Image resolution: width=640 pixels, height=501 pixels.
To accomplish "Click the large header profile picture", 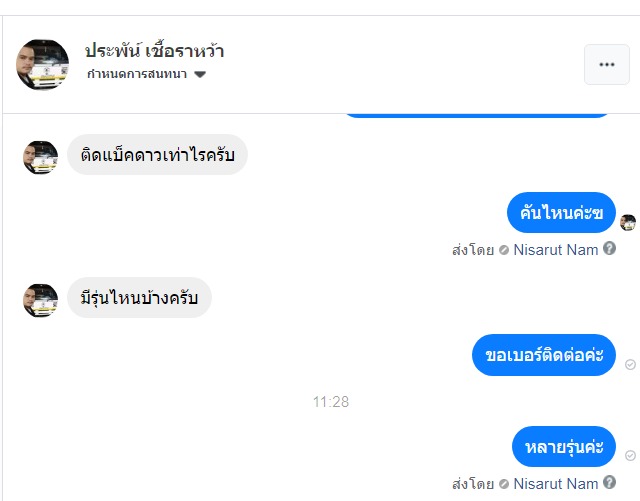I will tap(42, 65).
